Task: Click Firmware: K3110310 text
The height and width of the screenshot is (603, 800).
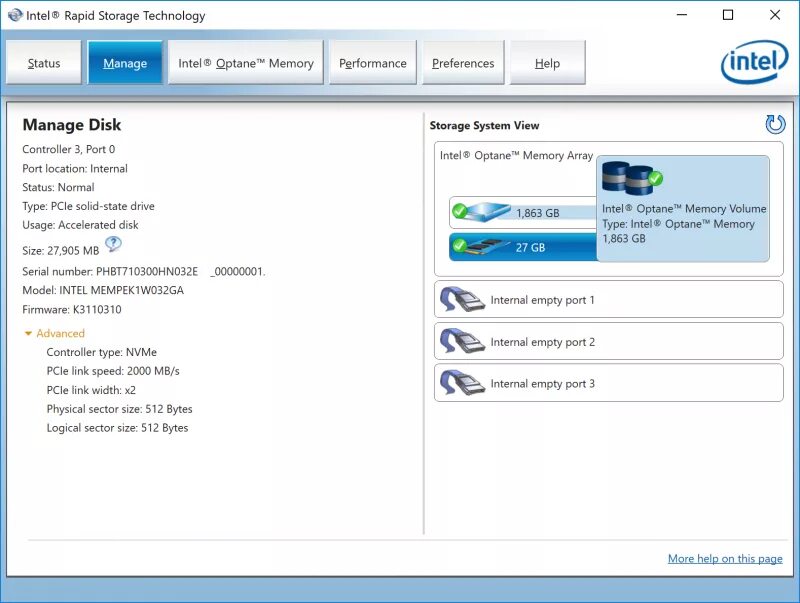Action: tap(72, 310)
